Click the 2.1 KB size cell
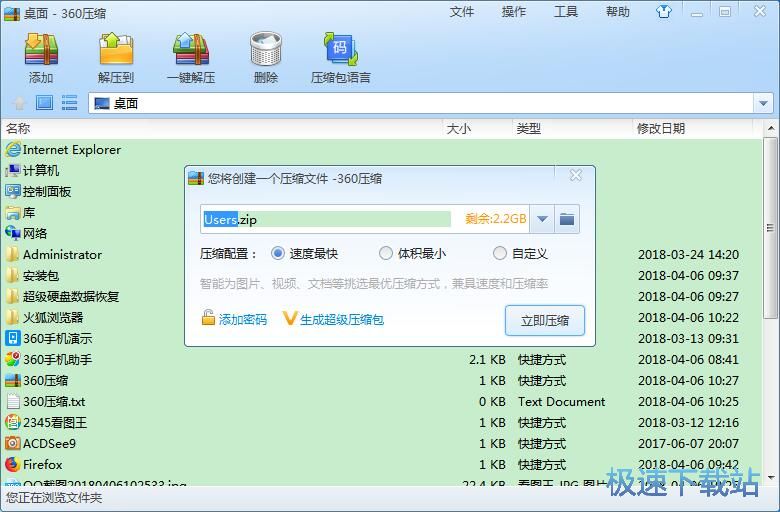This screenshot has height=512, width=780. click(487, 359)
